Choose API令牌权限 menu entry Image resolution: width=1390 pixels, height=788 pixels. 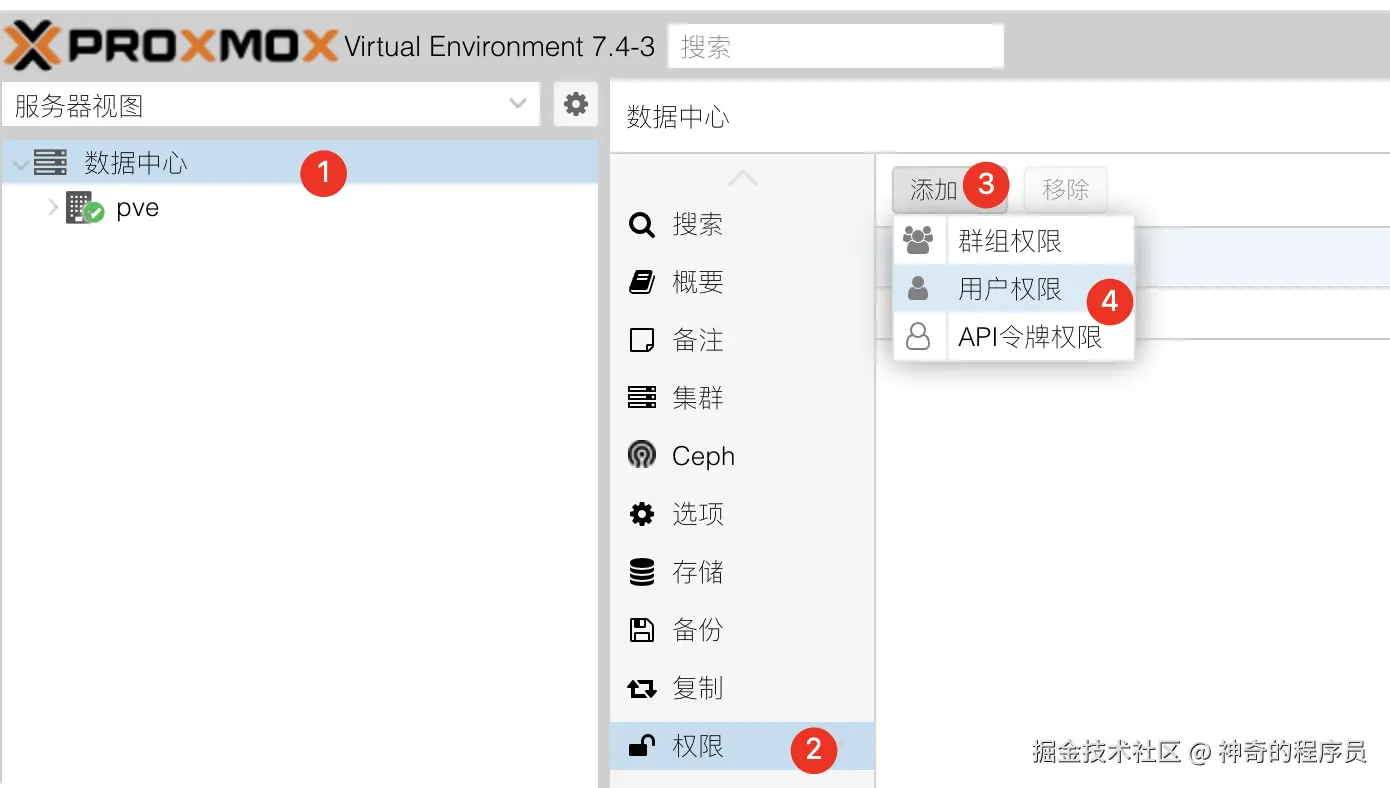[1030, 337]
